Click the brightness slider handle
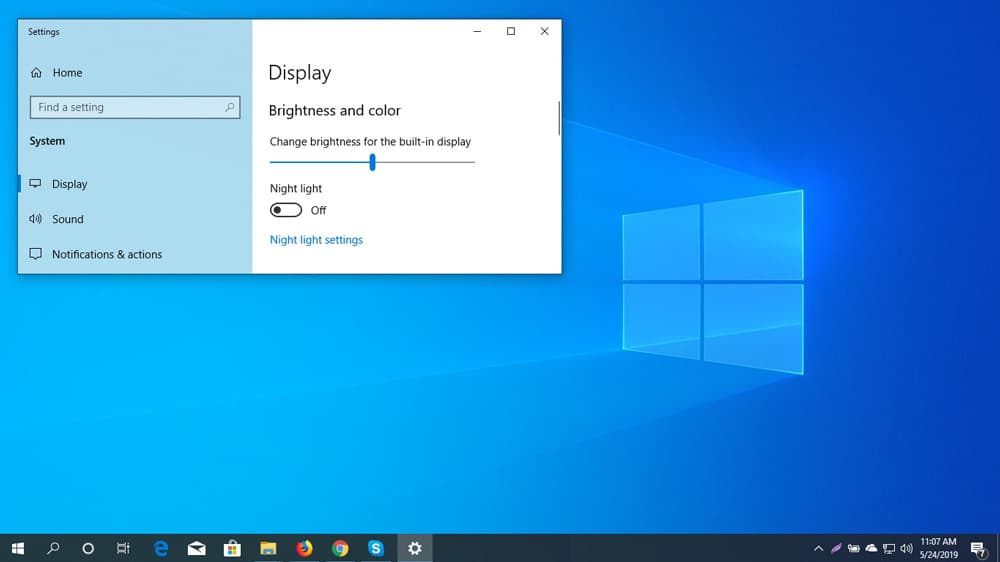Viewport: 1000px width, 562px height. tap(372, 162)
